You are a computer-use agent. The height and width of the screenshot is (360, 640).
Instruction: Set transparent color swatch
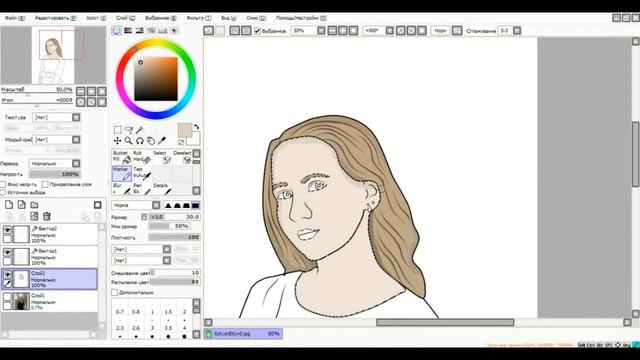click(181, 142)
